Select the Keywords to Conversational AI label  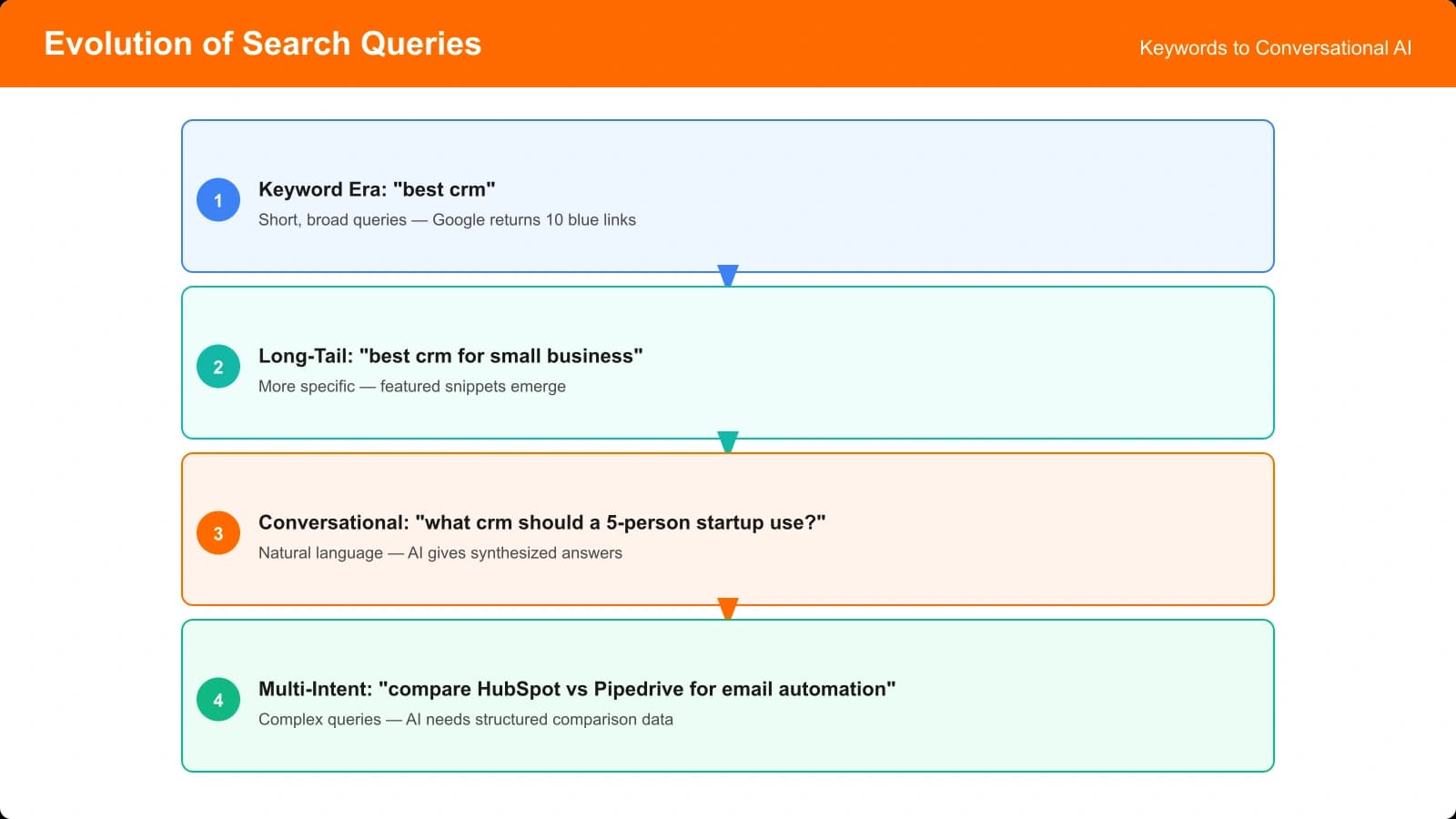click(x=1274, y=47)
